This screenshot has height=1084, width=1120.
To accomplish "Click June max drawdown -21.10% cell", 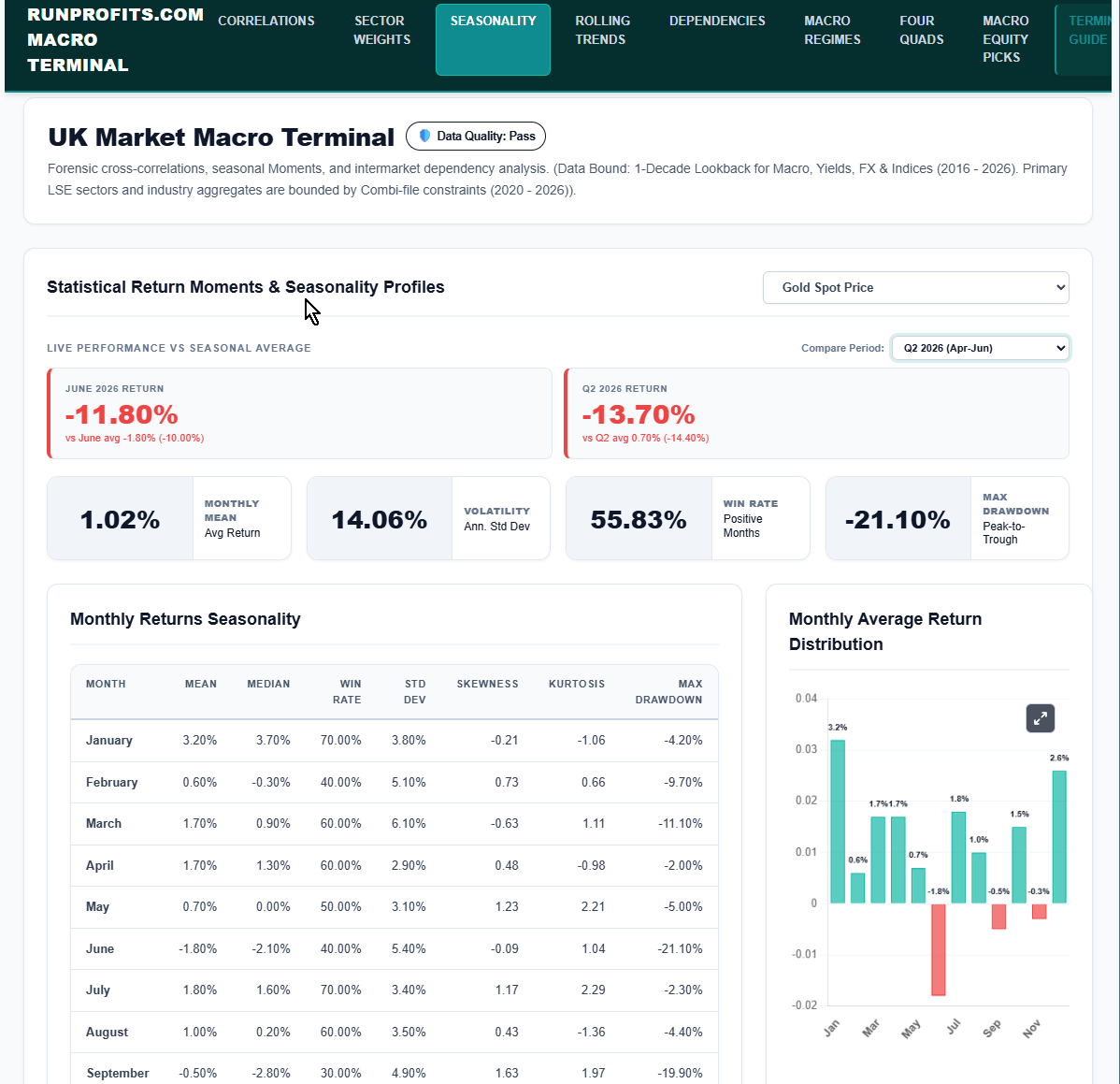I will (680, 949).
